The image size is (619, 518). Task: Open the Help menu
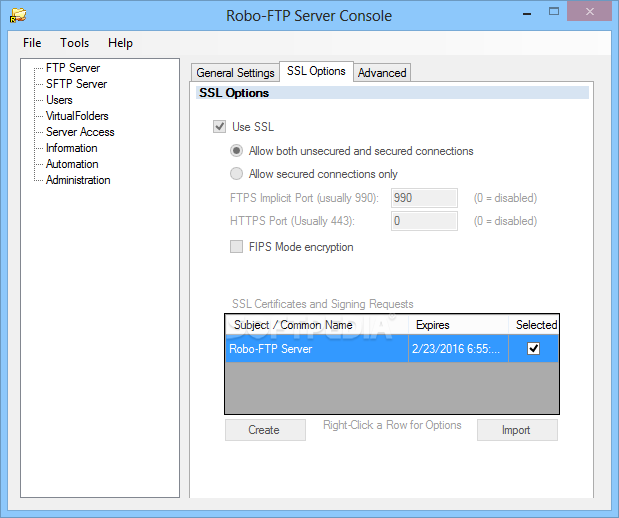pos(120,43)
